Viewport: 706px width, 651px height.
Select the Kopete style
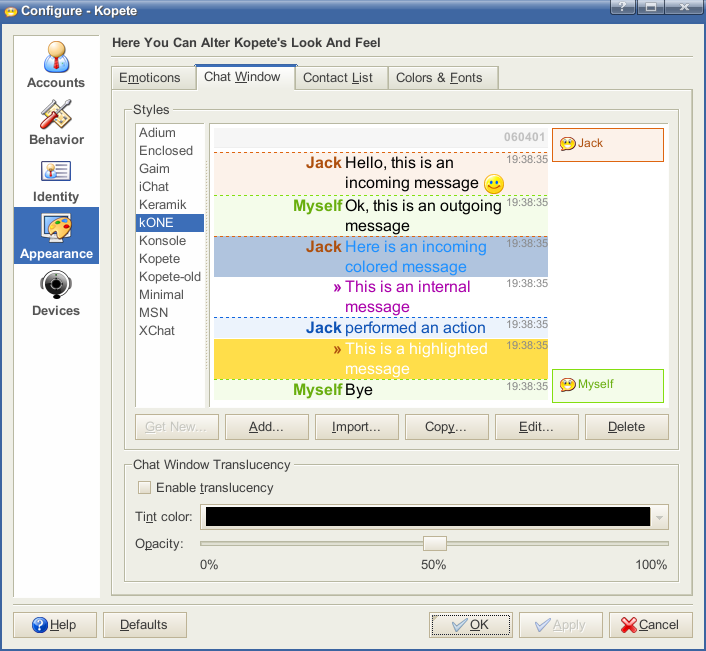[170, 259]
